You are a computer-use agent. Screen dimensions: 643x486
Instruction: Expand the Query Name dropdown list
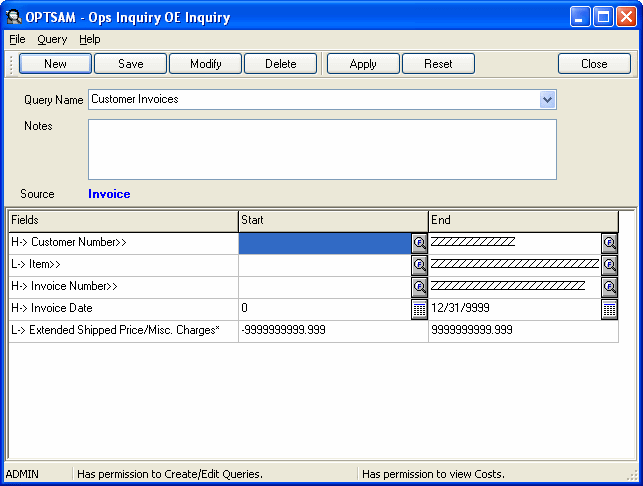547,99
